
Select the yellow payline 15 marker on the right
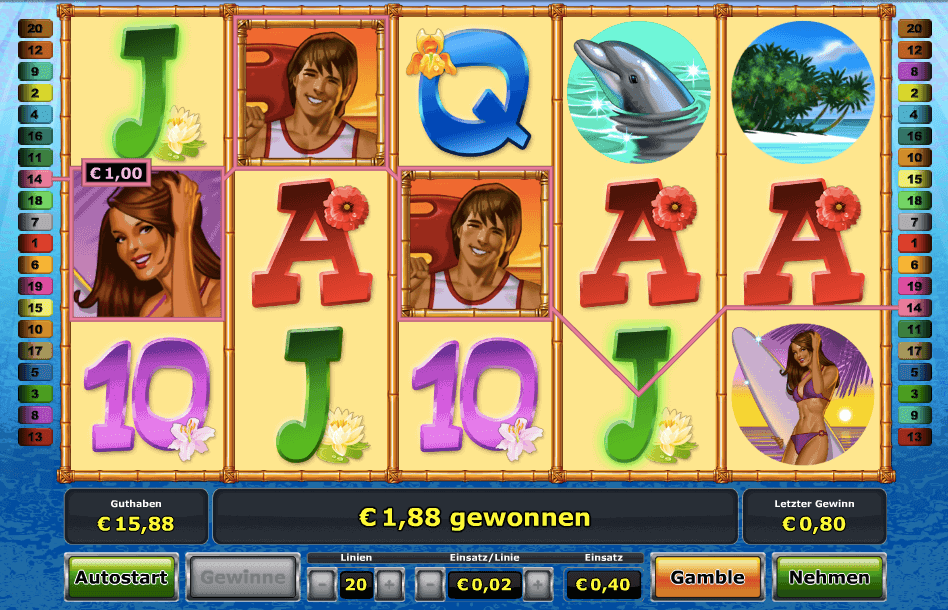(x=914, y=179)
